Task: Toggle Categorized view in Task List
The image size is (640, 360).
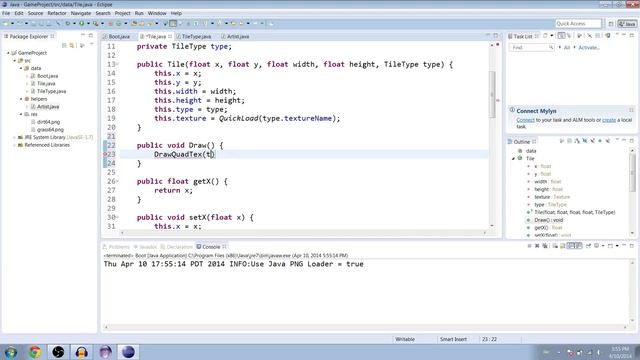Action: coord(562,36)
